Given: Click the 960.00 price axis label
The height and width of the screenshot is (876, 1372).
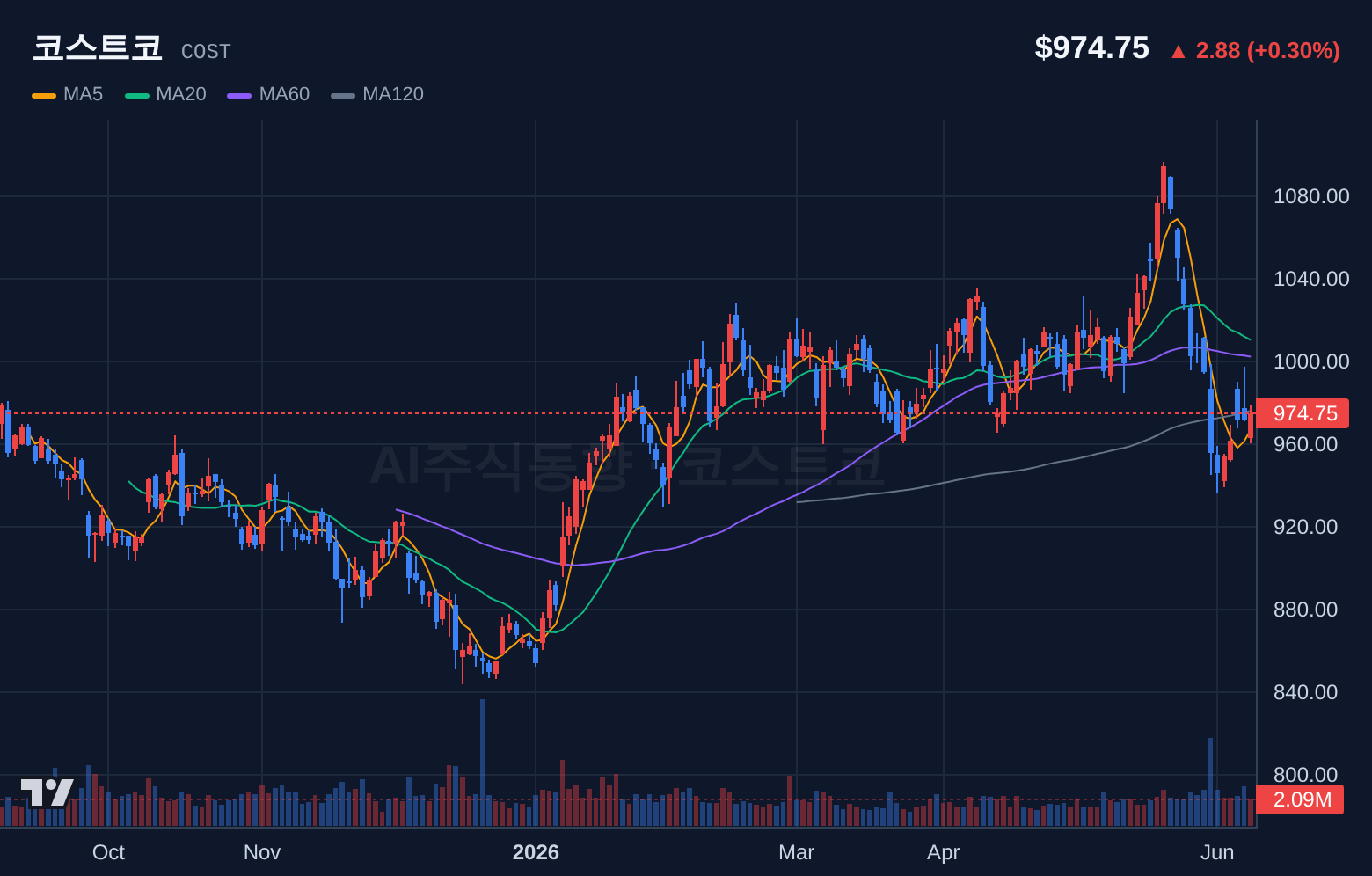Looking at the screenshot, I should pos(1305,444).
